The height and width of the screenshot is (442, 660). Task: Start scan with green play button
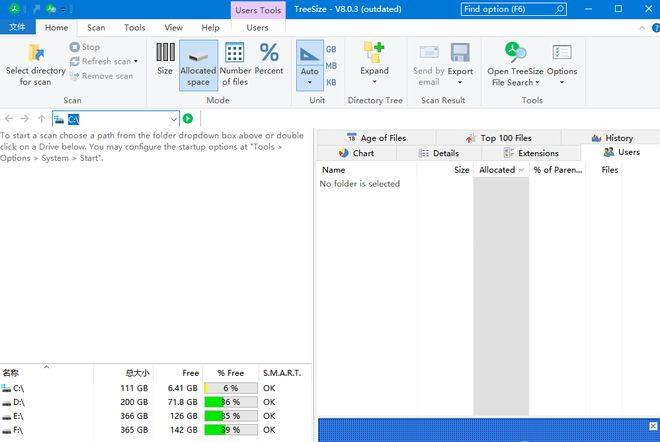pos(188,119)
